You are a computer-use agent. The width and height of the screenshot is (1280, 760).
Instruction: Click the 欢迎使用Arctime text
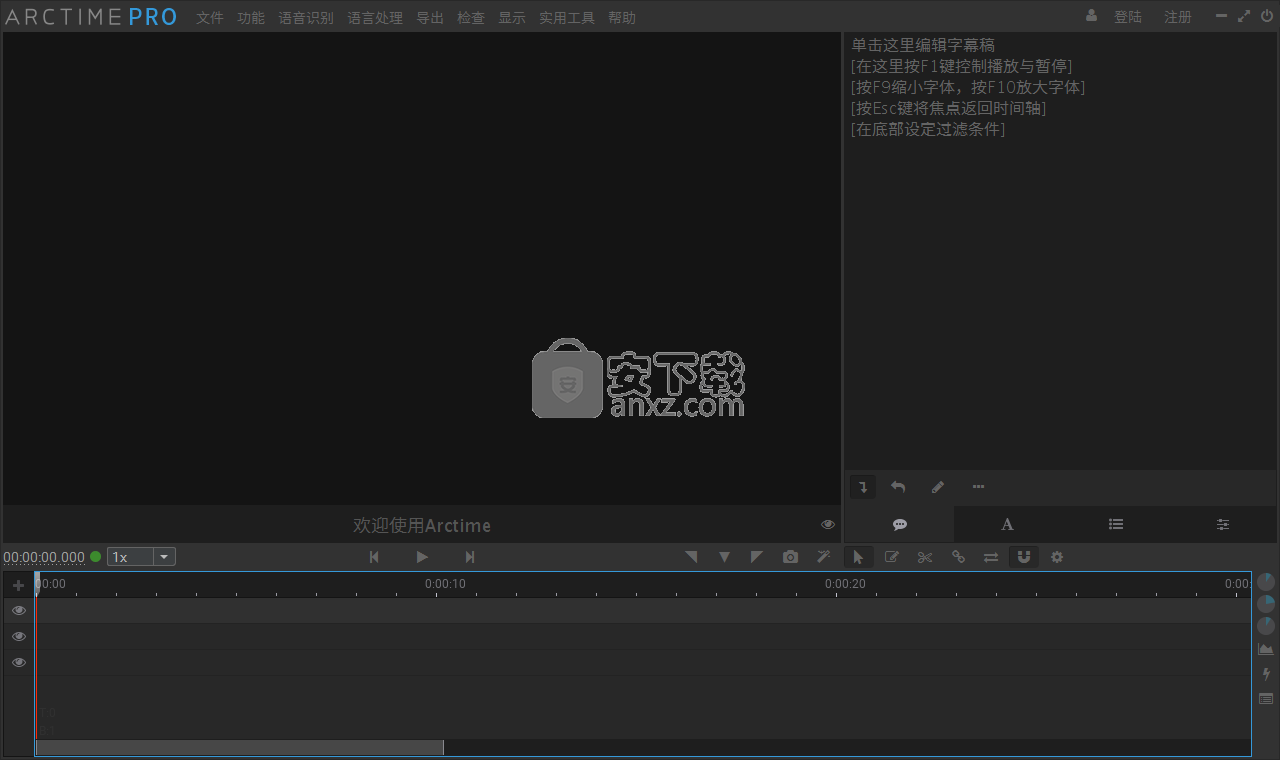422,525
